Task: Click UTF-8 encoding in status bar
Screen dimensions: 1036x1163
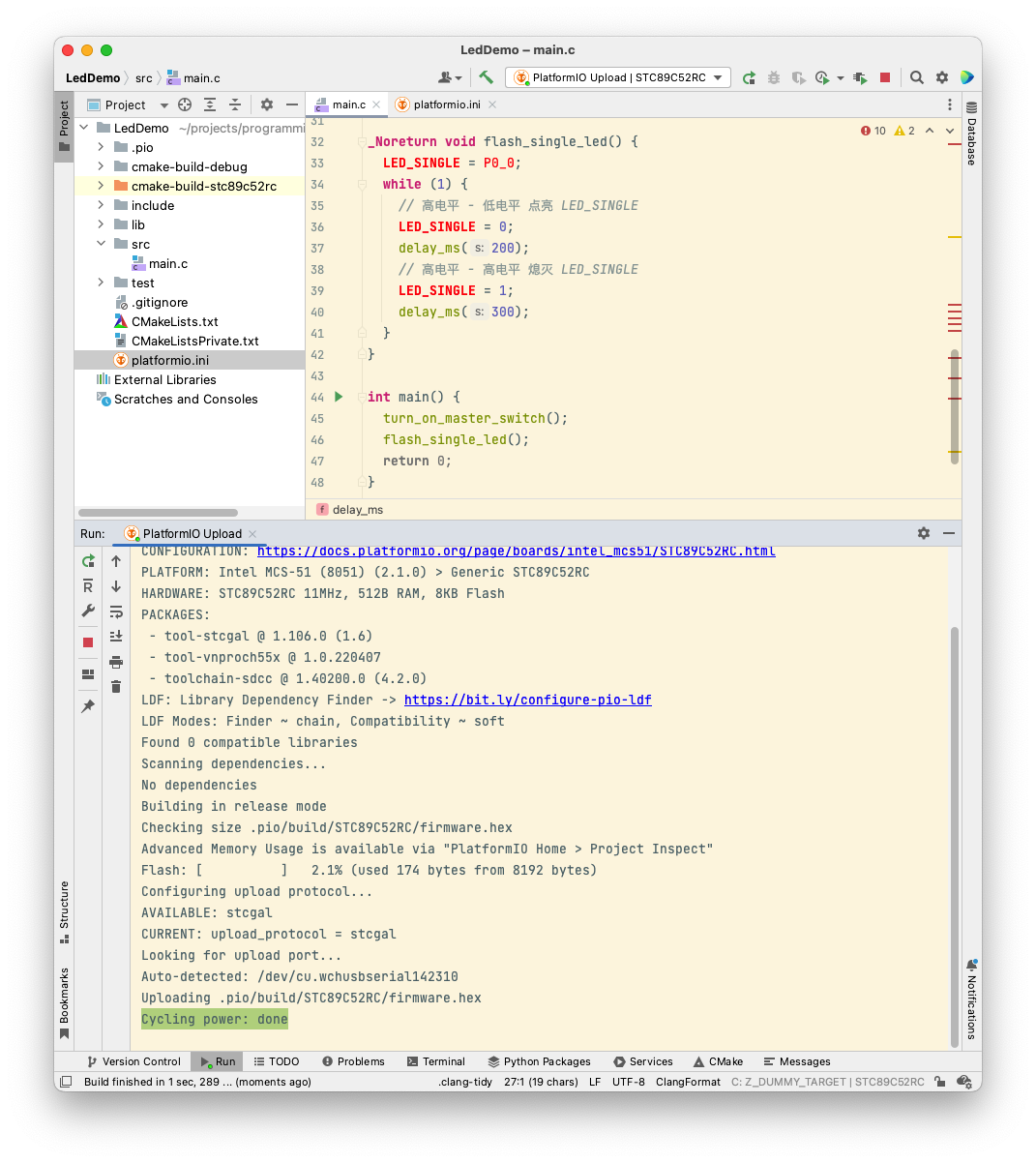Action: coord(628,1082)
